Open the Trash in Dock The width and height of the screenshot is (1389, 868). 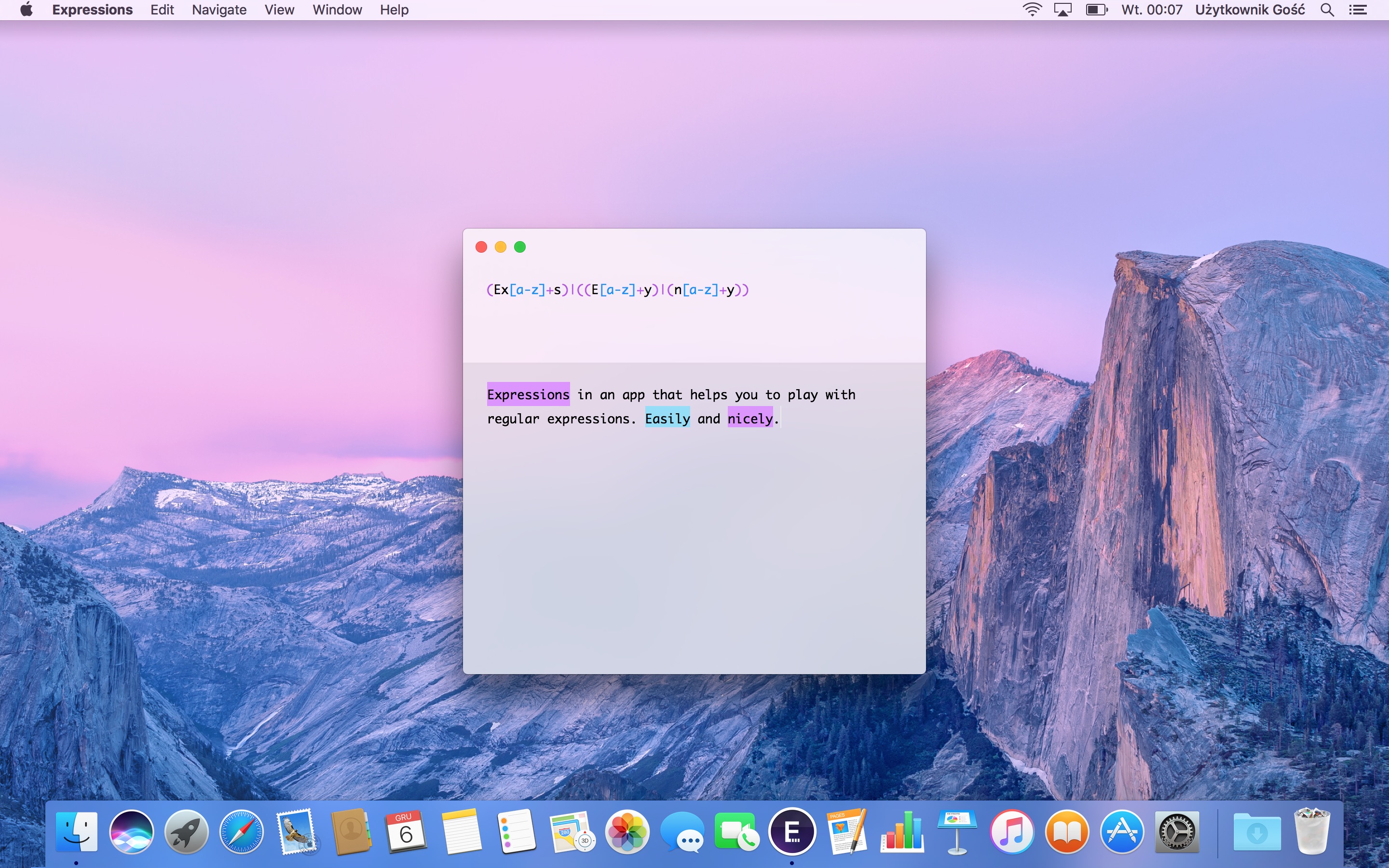click(x=1311, y=831)
